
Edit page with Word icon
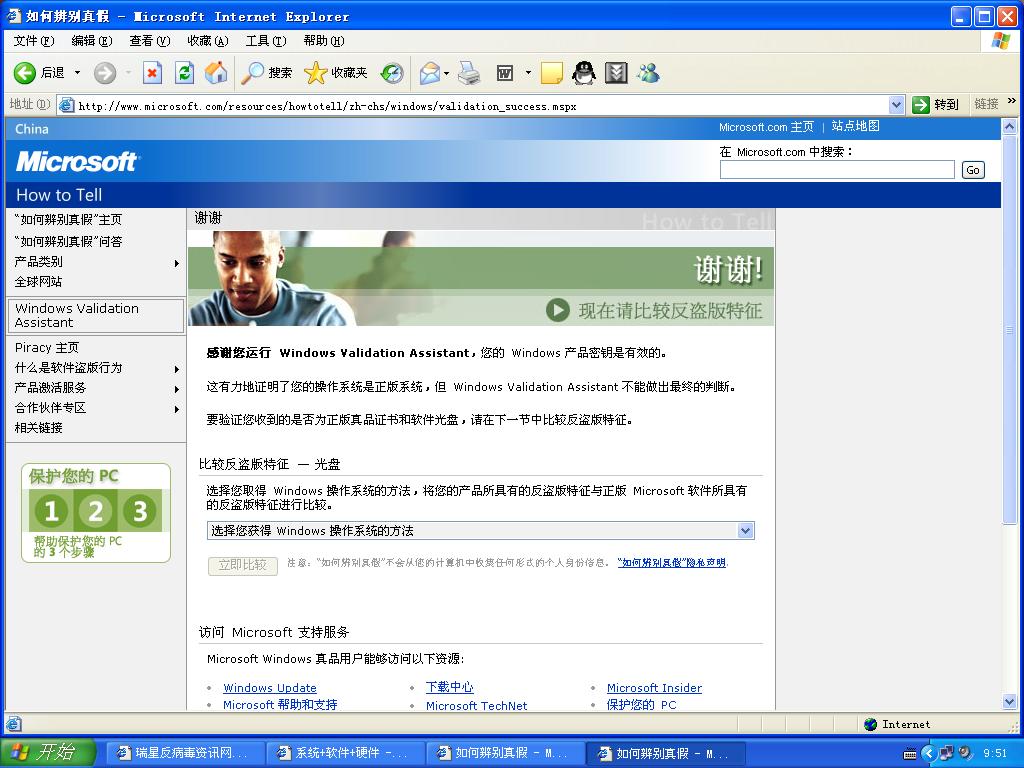[505, 72]
